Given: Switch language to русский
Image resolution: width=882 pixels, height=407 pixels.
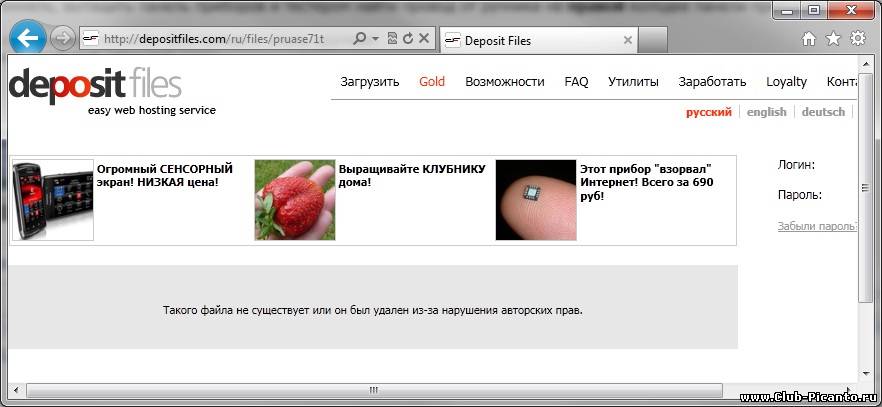Looking at the screenshot, I should (x=709, y=112).
